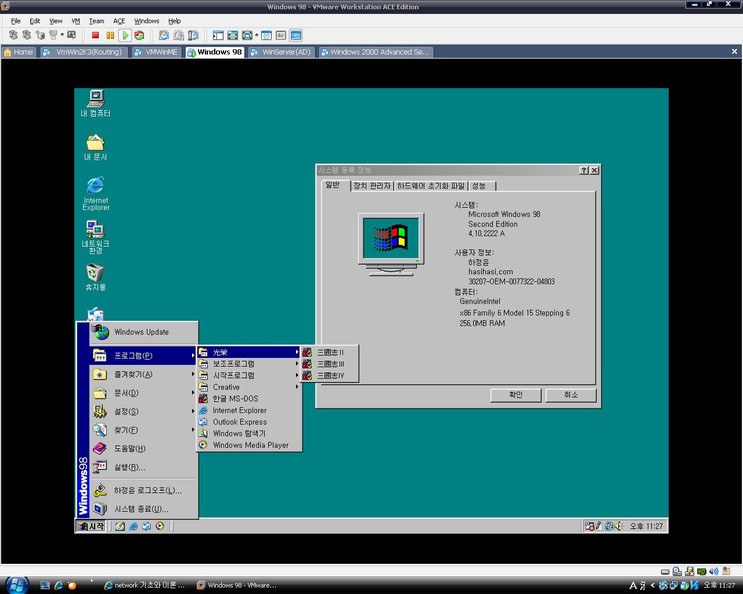Screen dimensions: 743x594
Task: Click the 취소 button in system dialog
Action: click(571, 395)
